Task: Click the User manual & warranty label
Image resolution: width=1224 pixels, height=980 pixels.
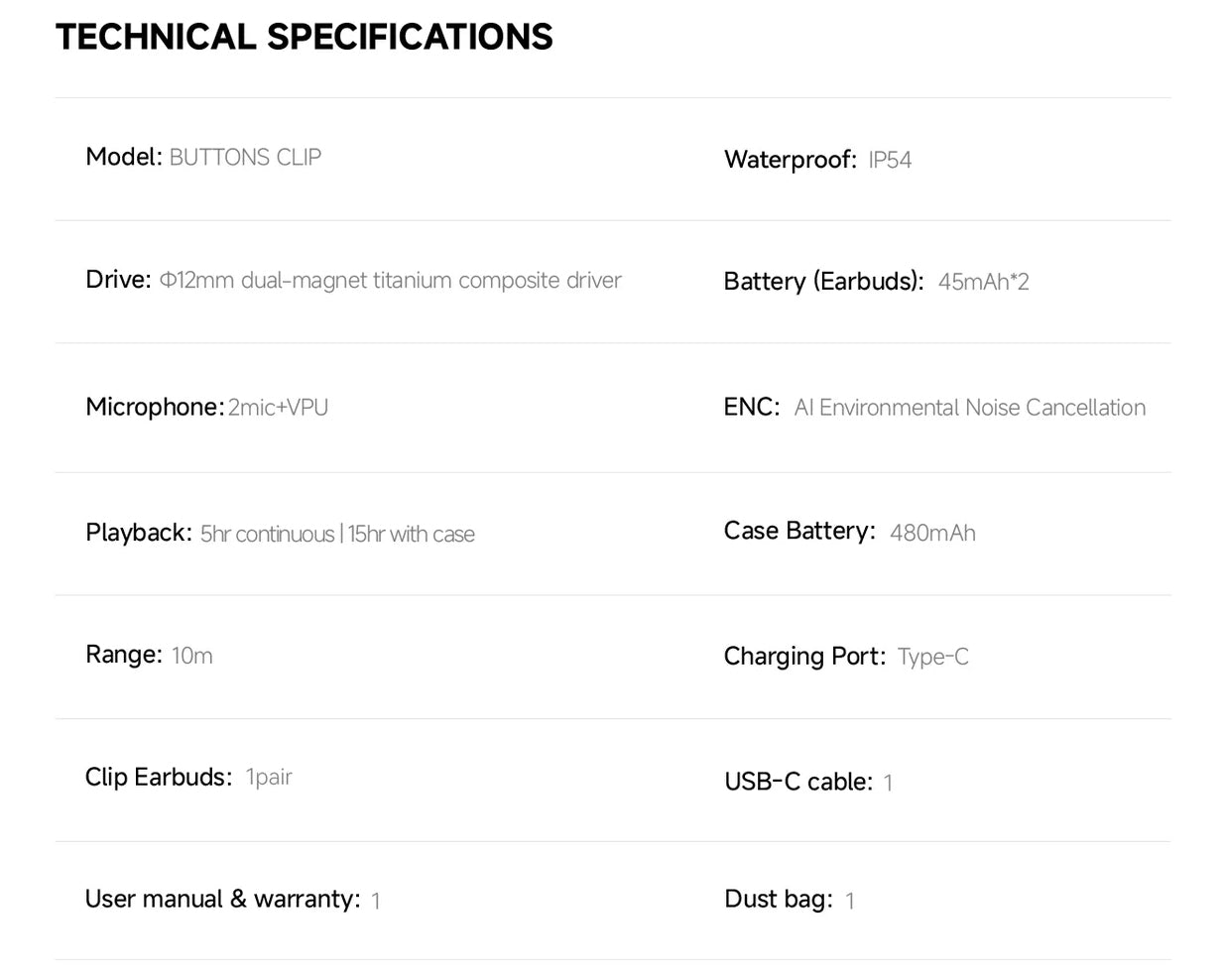Action: (x=222, y=900)
